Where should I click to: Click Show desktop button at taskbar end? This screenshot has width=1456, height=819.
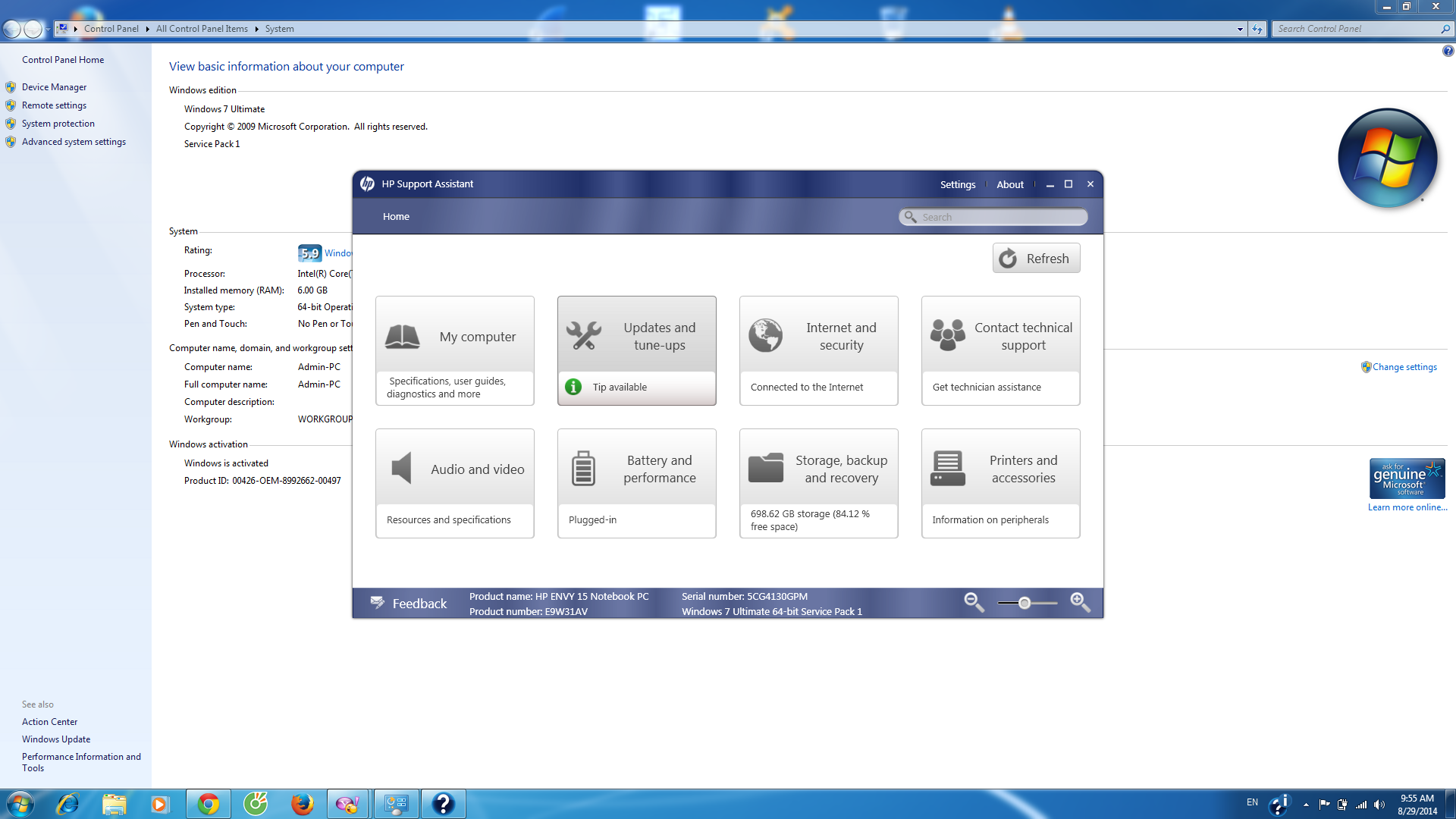tap(1451, 804)
